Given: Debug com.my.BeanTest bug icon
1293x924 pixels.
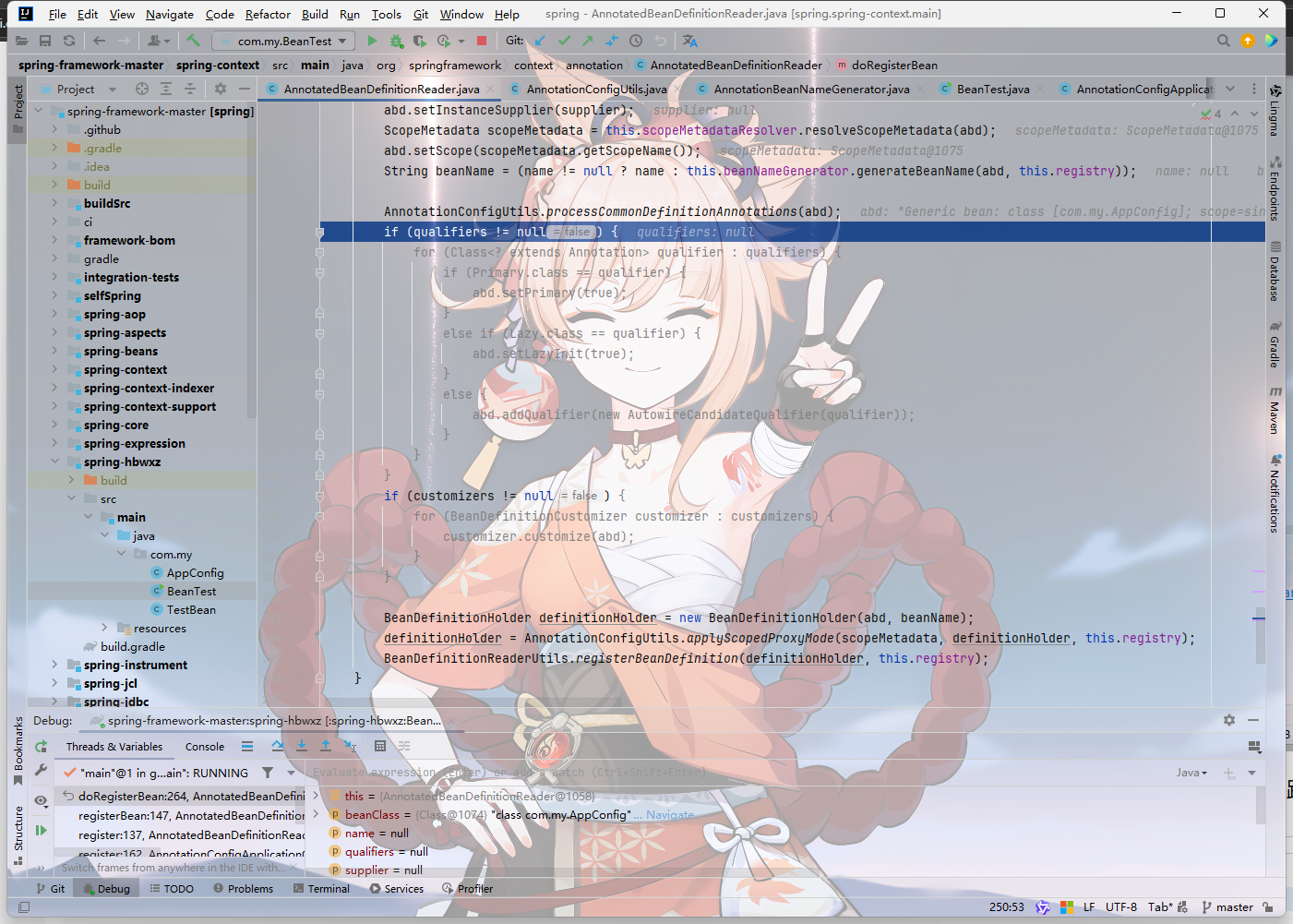Looking at the screenshot, I should [396, 41].
